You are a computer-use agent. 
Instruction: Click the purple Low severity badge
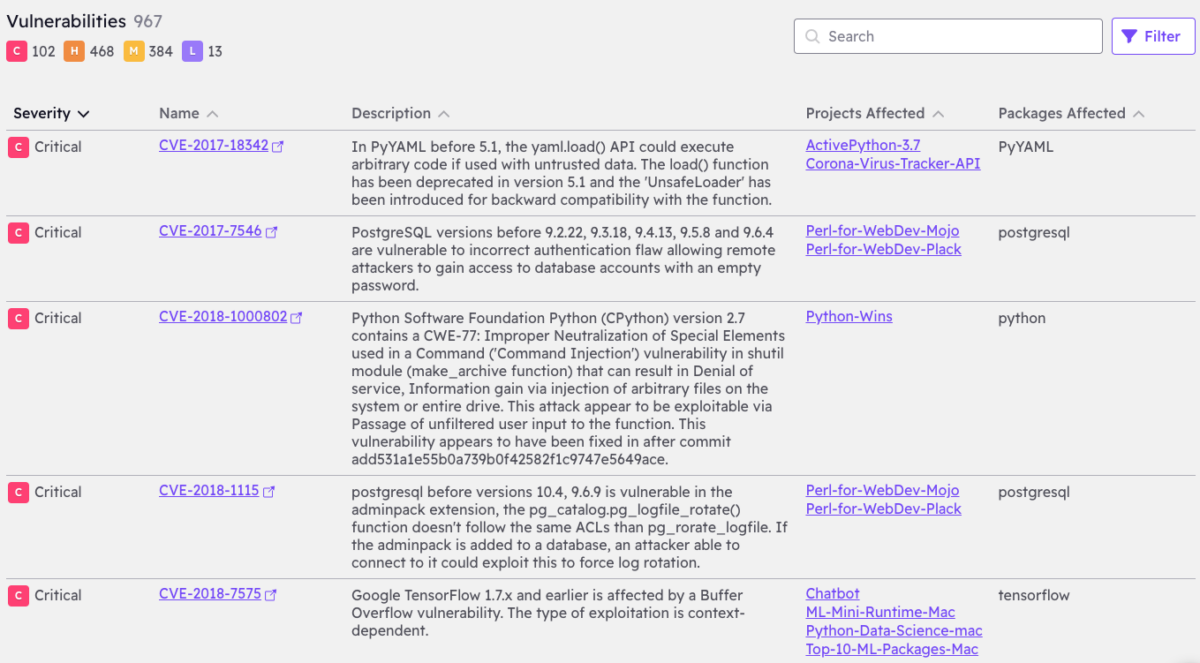pyautogui.click(x=192, y=51)
